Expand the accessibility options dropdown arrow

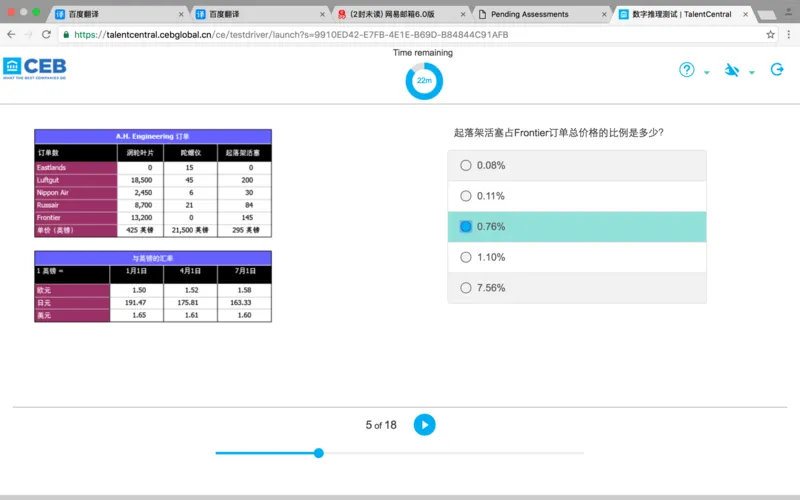752,72
